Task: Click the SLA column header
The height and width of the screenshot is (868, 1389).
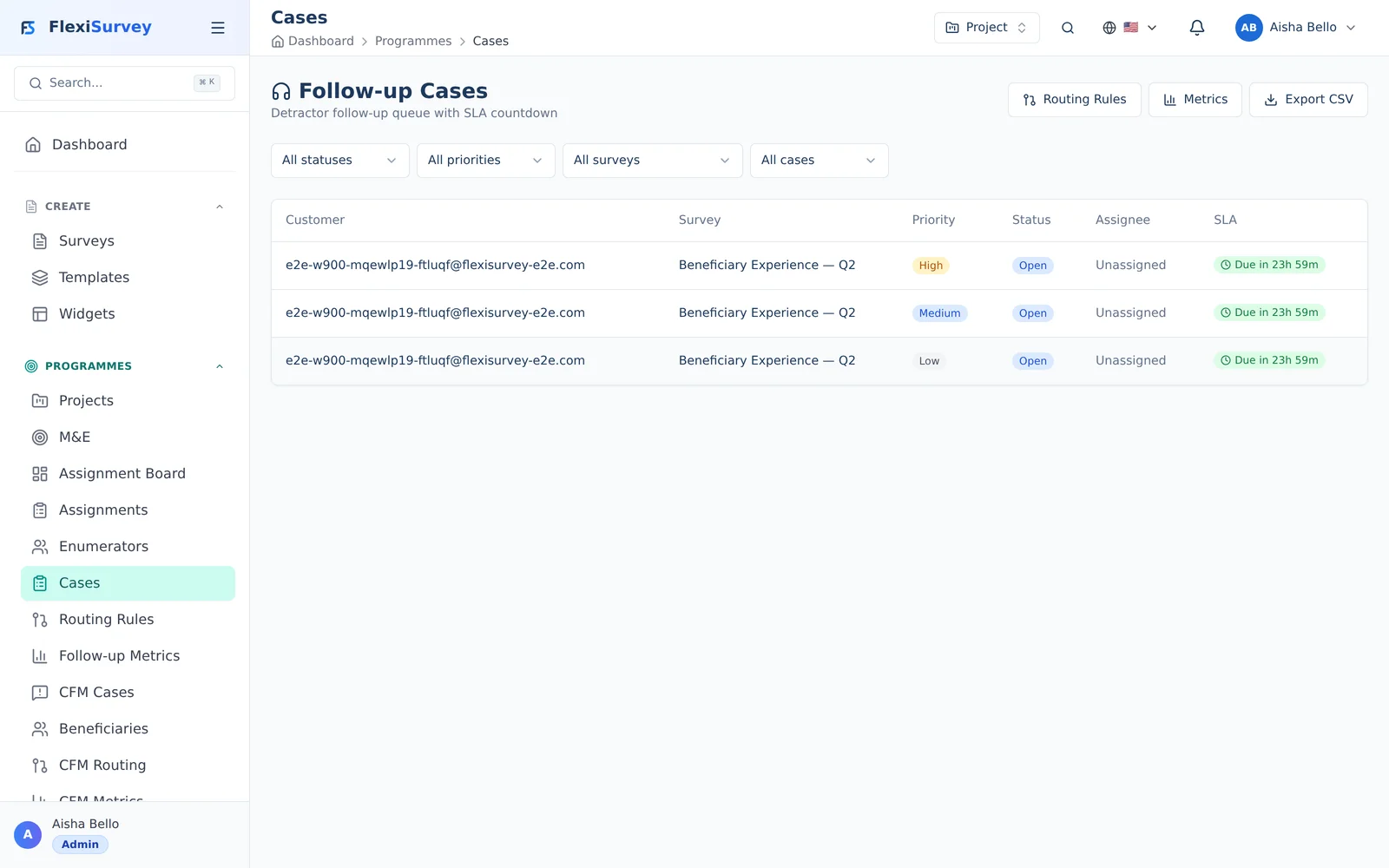Action: click(1225, 220)
